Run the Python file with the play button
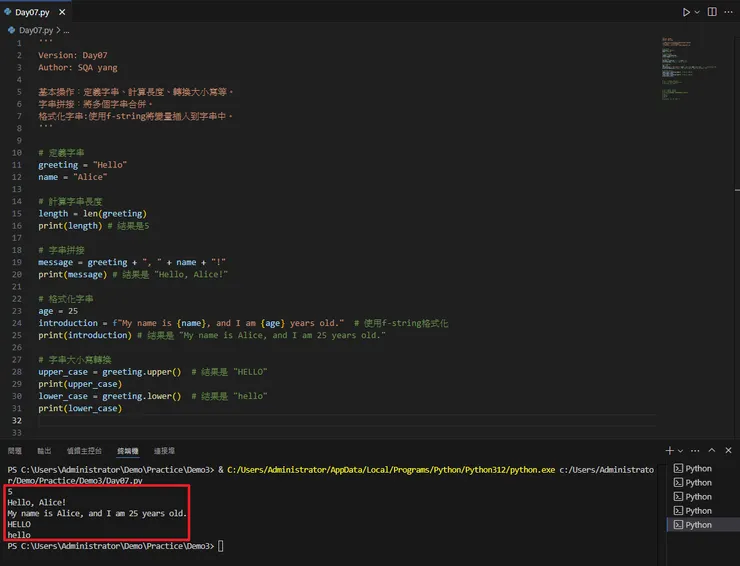The image size is (740, 566). [686, 12]
